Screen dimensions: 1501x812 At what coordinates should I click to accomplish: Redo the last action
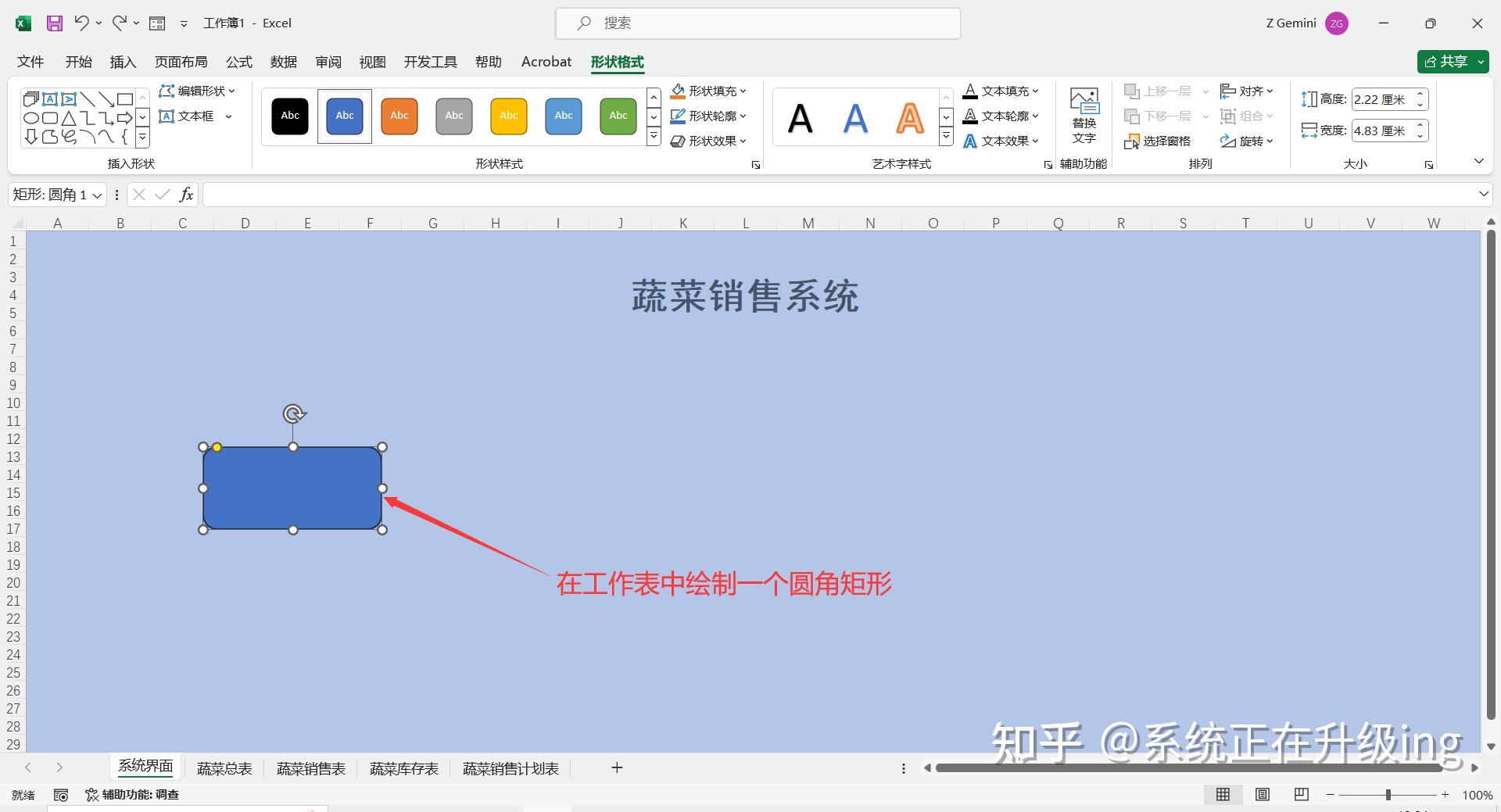[x=119, y=23]
